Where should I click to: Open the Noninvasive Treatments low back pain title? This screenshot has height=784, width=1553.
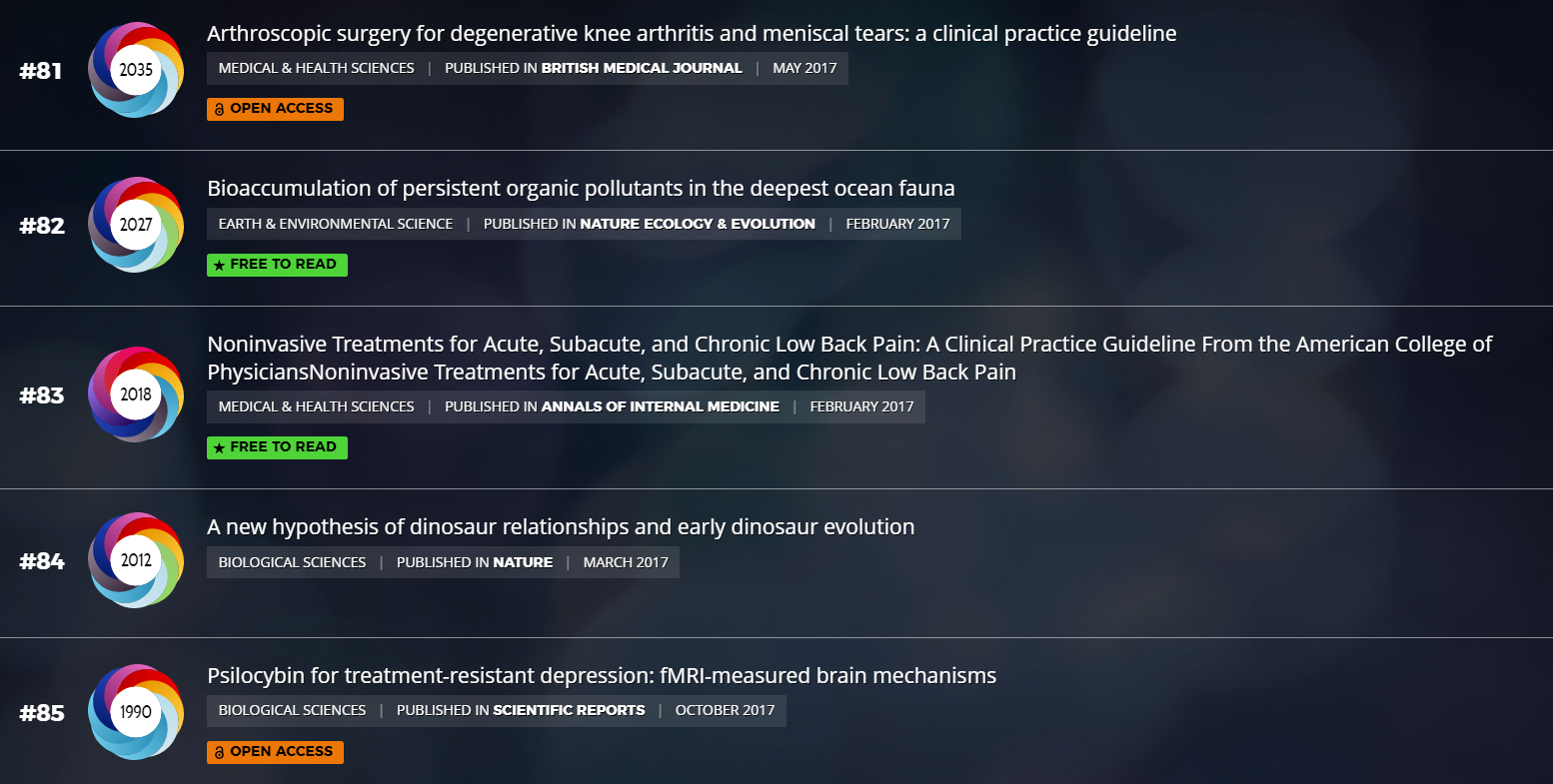tap(849, 359)
